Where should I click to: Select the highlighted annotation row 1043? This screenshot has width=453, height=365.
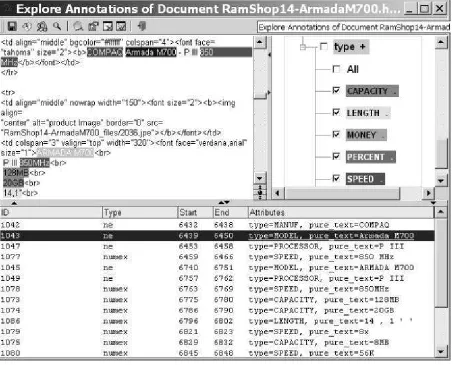pos(217,236)
